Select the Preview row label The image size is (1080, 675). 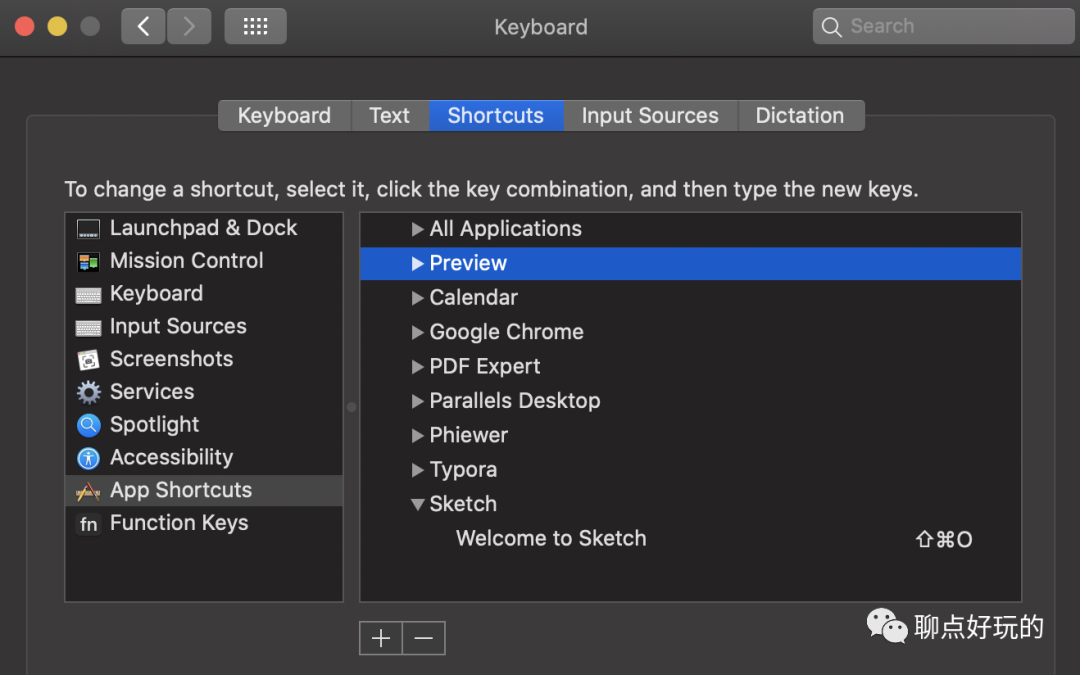point(468,263)
